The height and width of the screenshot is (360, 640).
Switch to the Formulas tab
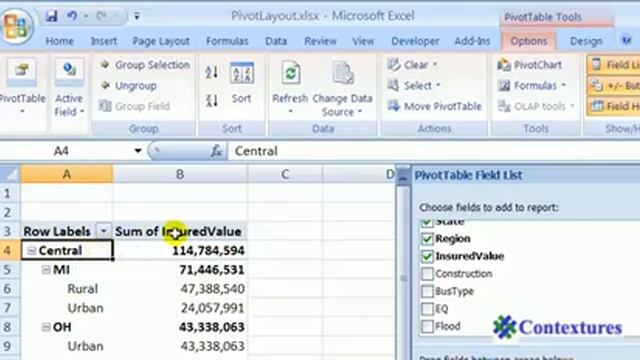coord(227,41)
